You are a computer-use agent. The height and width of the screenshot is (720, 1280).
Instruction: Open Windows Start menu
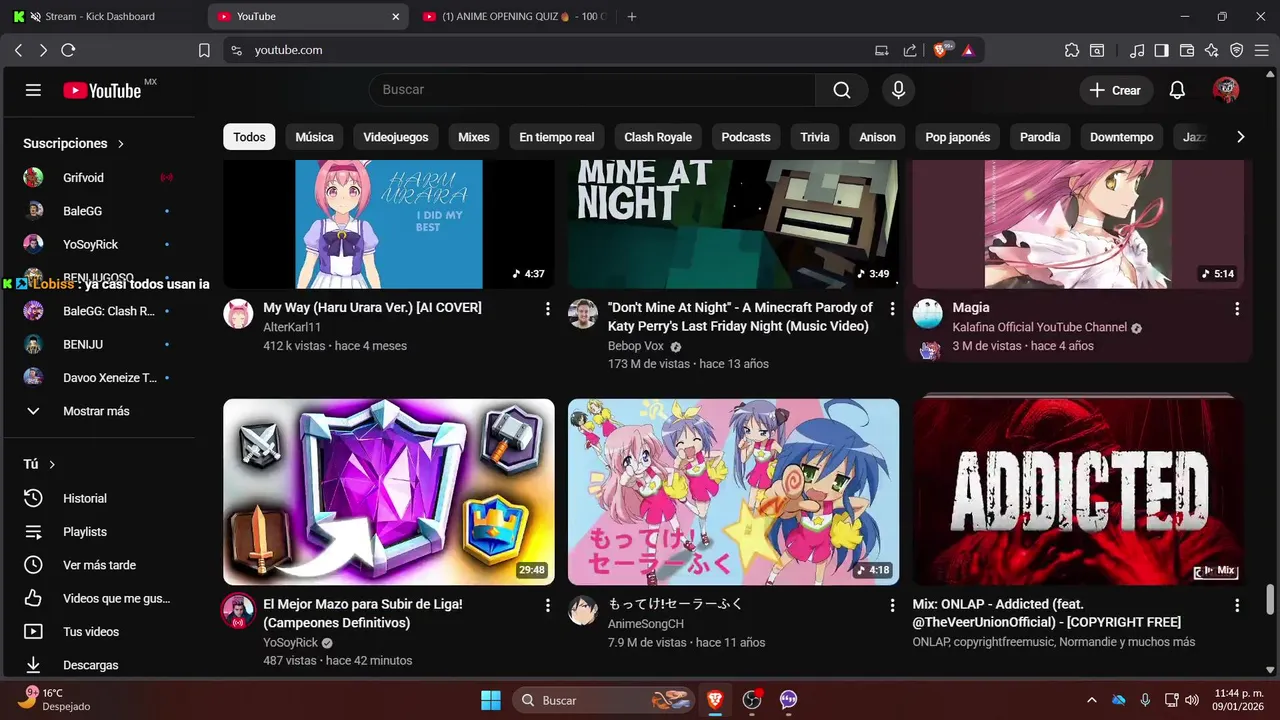[x=490, y=700]
